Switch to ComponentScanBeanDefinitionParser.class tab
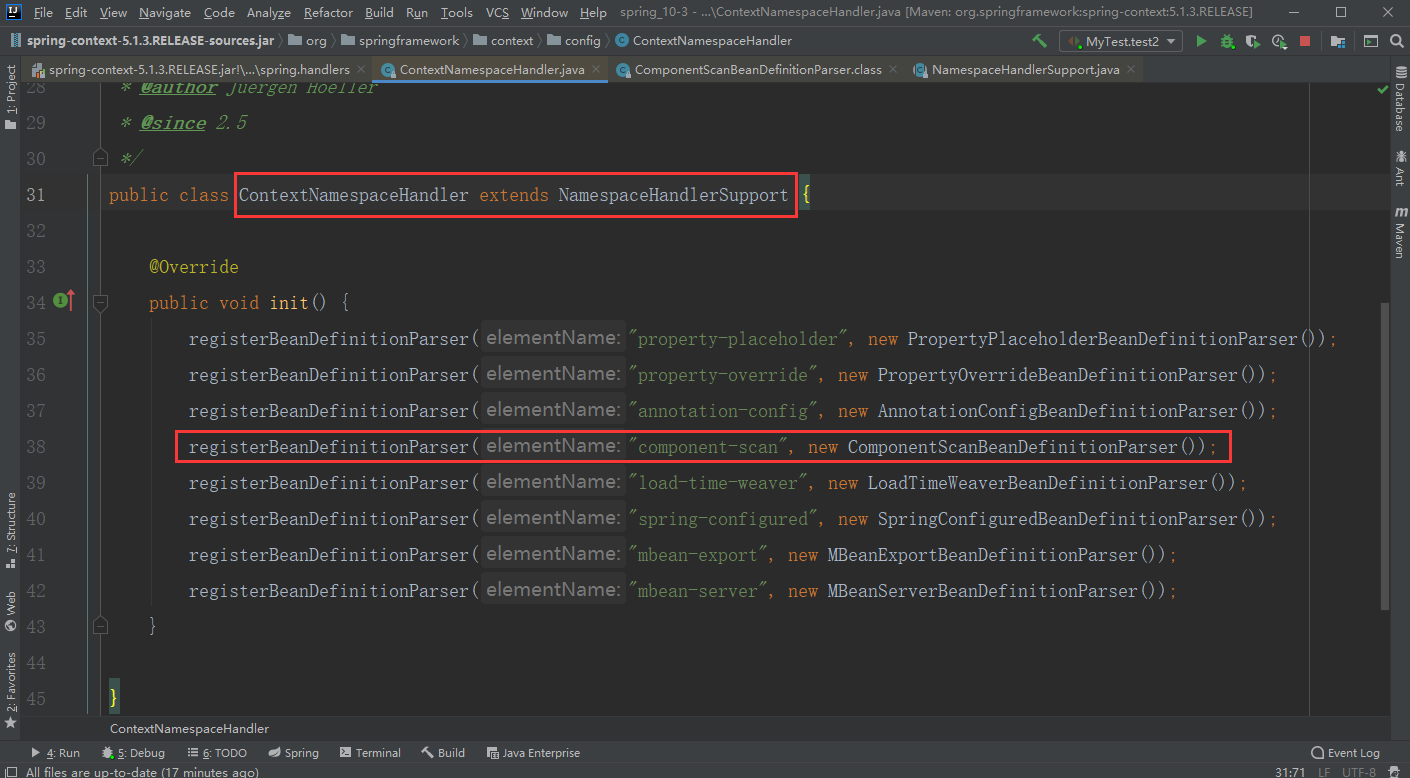Viewport: 1410px width, 778px height. (758, 70)
